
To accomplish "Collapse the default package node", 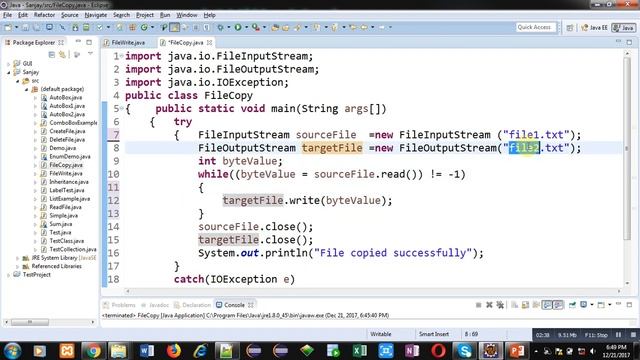I will 27,89.
